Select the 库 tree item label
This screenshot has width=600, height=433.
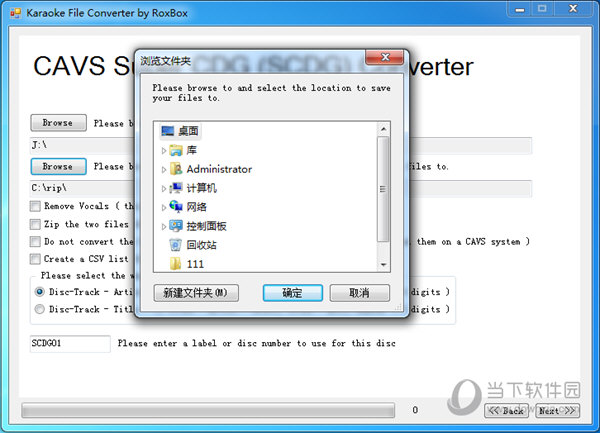[191, 150]
